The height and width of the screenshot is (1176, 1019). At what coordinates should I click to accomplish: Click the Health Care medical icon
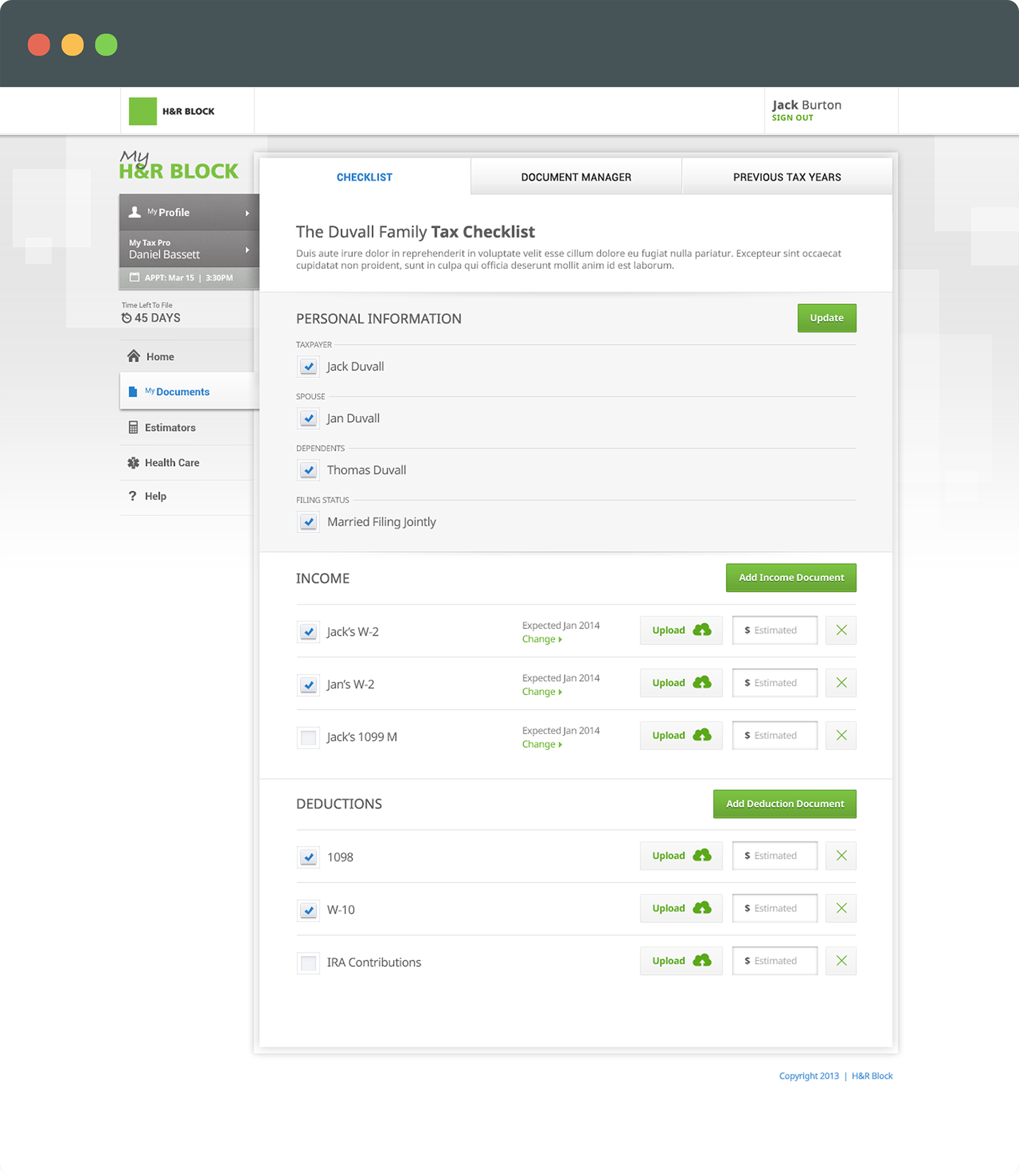click(133, 463)
